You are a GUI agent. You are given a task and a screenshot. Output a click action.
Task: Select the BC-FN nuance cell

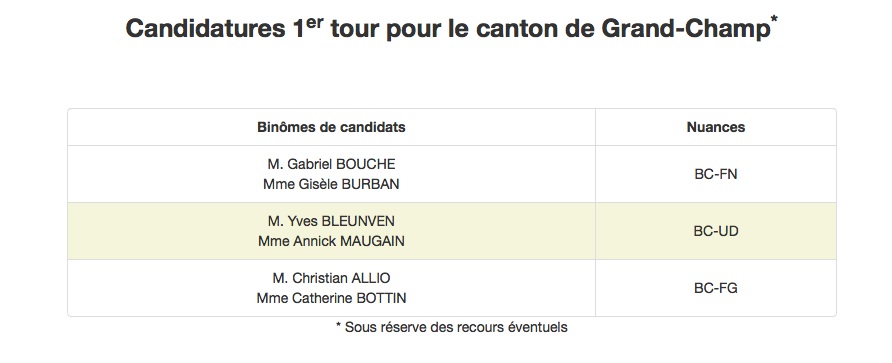pyautogui.click(x=716, y=174)
